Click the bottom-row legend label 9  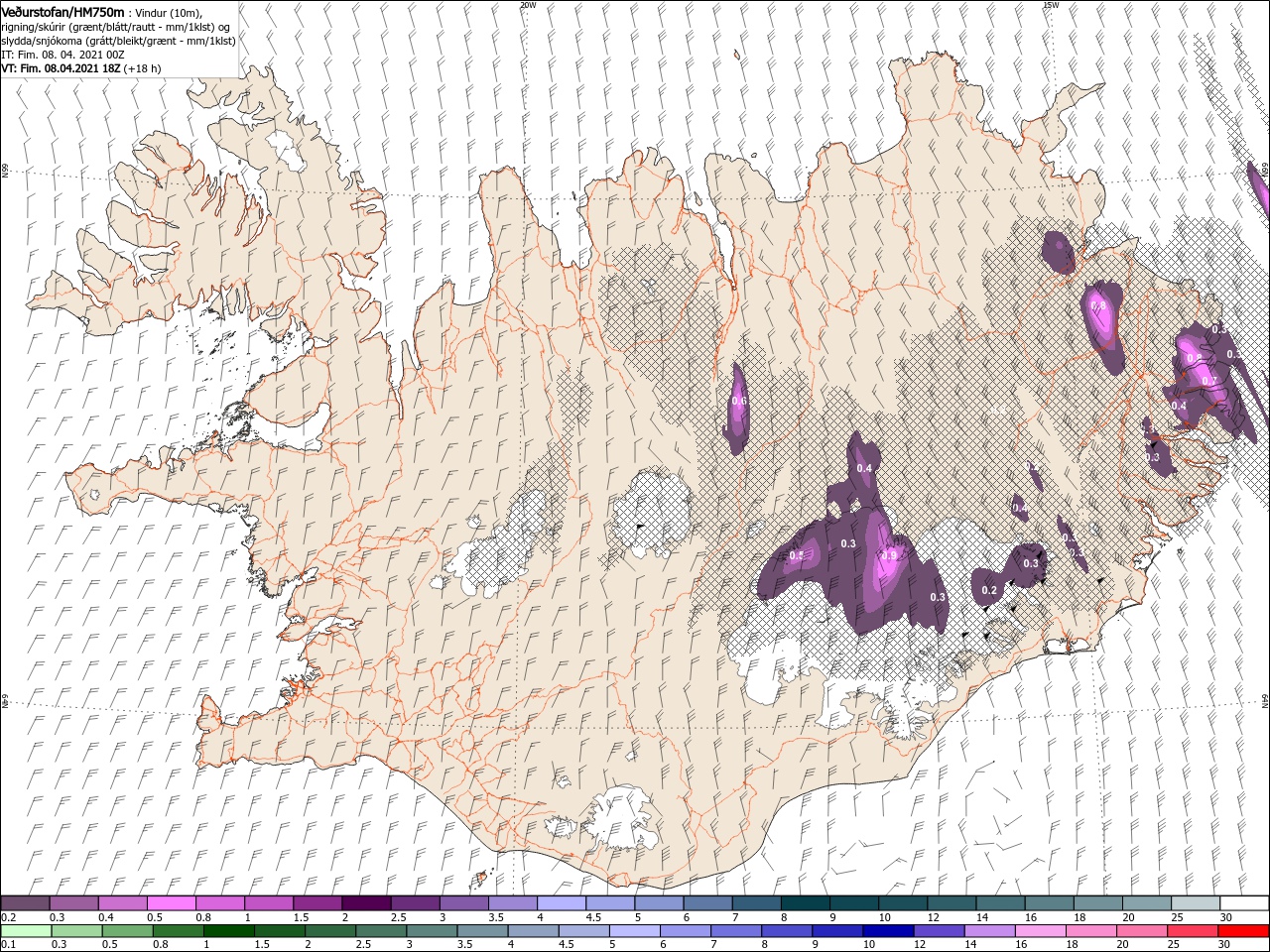(x=816, y=945)
